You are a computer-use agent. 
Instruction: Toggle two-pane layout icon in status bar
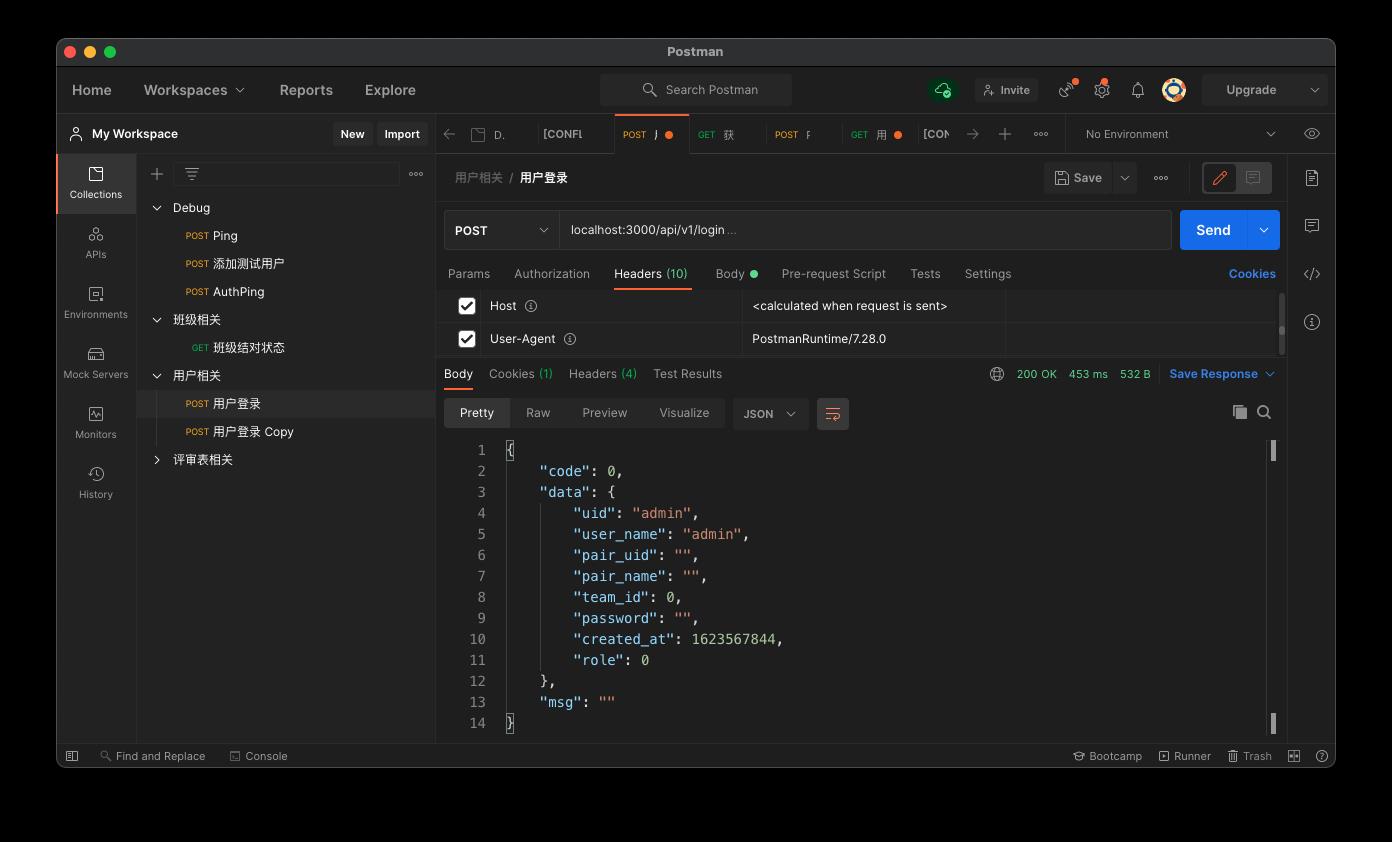[1294, 756]
